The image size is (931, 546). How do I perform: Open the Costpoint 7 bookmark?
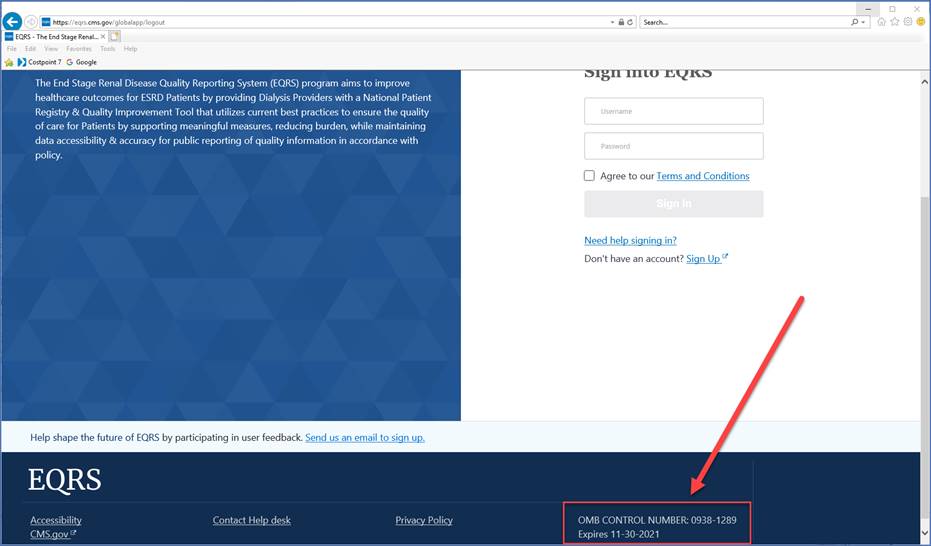click(39, 62)
